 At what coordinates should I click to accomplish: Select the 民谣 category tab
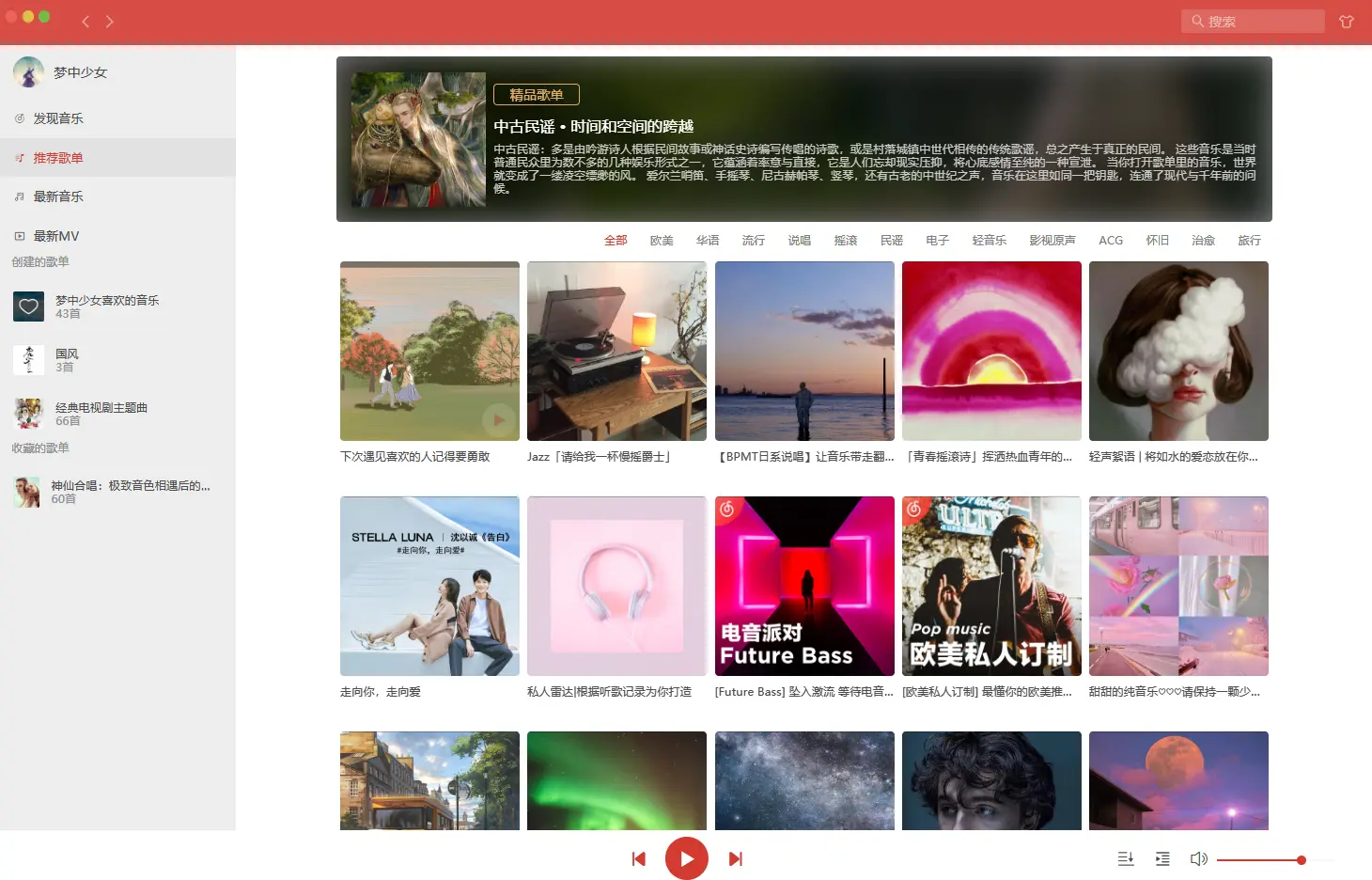892,241
